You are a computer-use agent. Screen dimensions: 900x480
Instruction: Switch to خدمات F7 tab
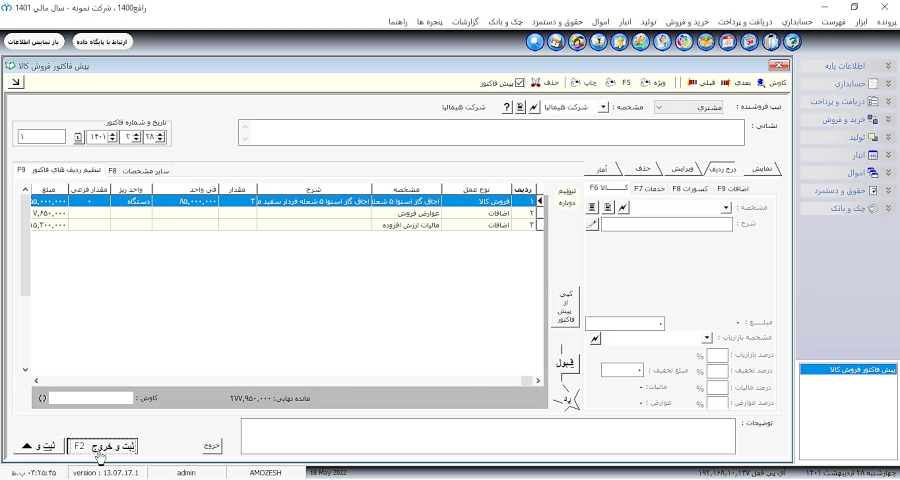(x=649, y=188)
